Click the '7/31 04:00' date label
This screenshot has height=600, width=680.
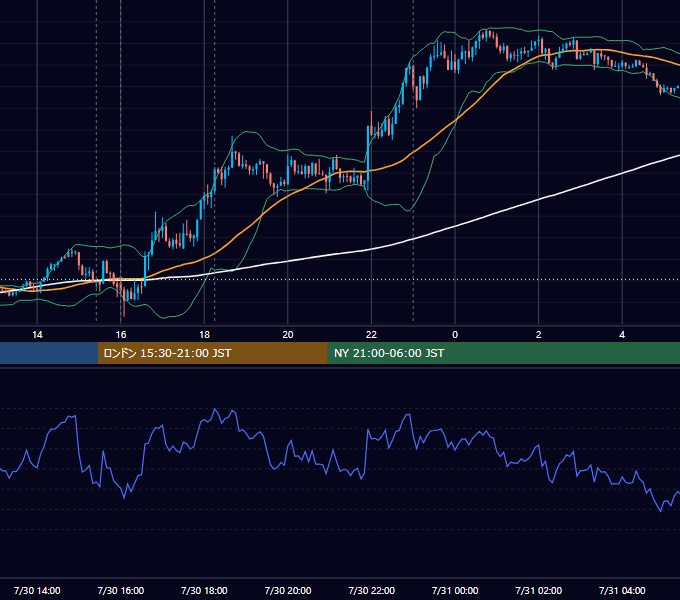coord(622,590)
